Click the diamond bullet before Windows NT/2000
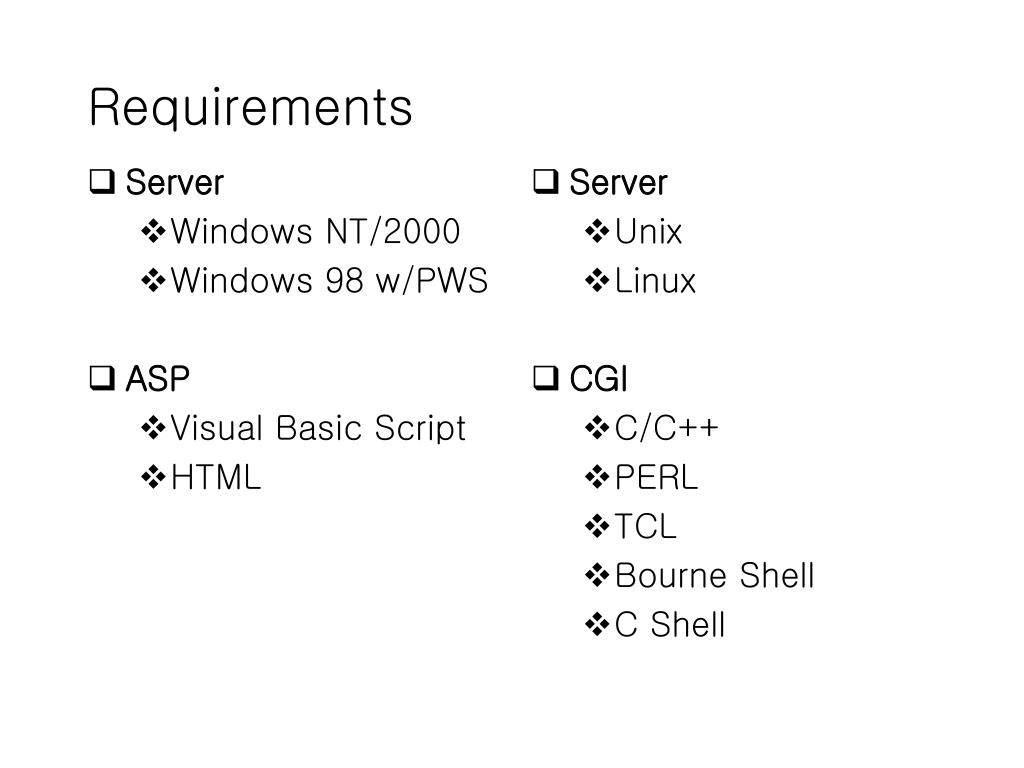Image resolution: width=1024 pixels, height=768 pixels. click(x=153, y=231)
